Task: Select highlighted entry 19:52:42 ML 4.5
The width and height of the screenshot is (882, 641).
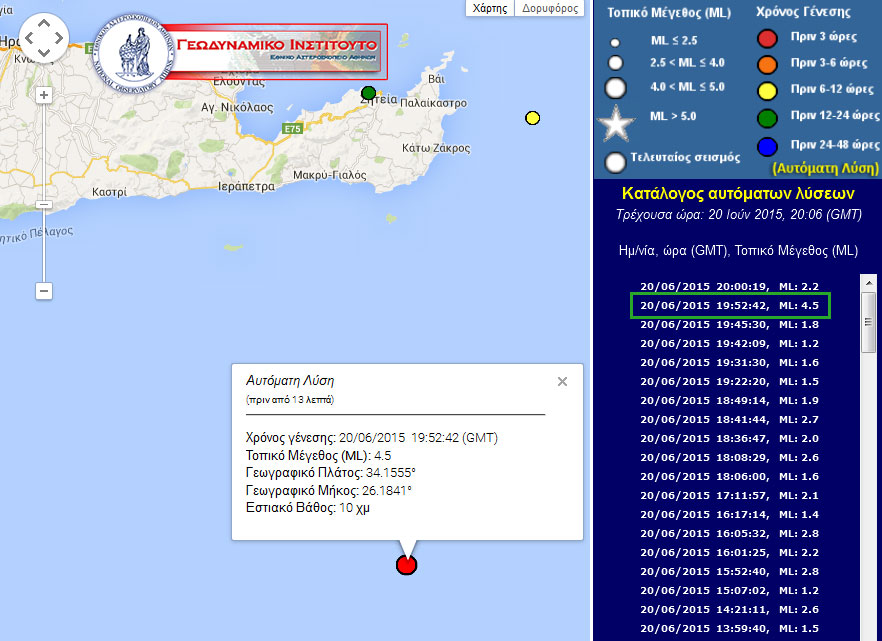Action: (x=729, y=305)
